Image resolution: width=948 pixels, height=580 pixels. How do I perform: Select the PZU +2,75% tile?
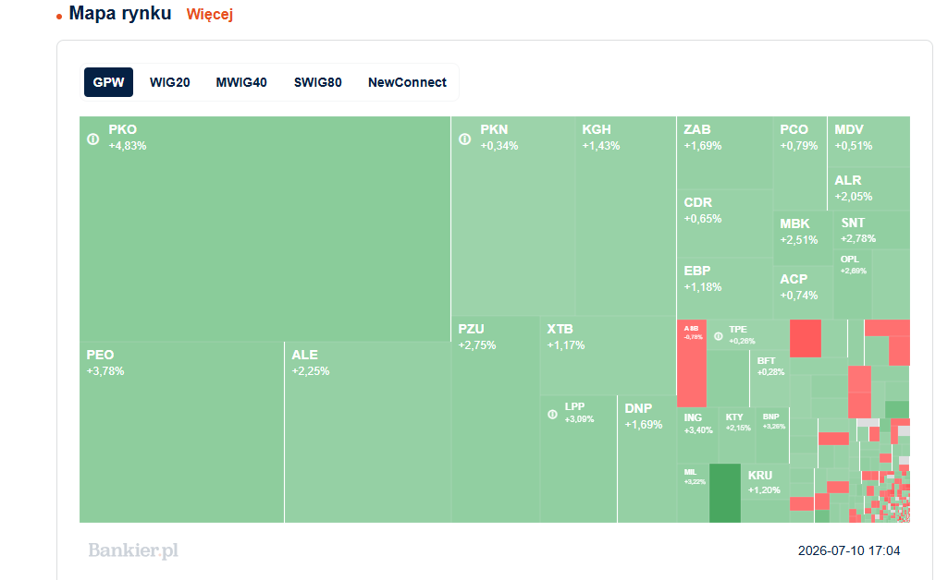pos(495,419)
